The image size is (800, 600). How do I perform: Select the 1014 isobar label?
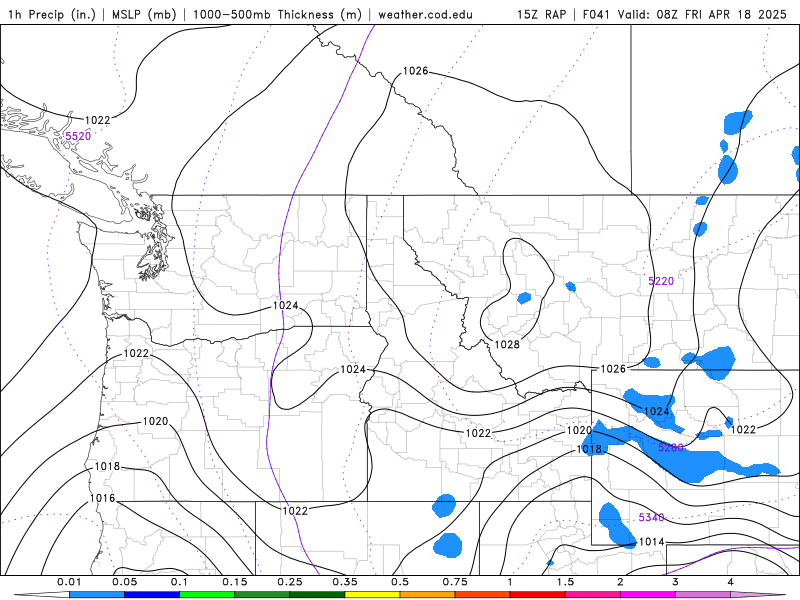(x=652, y=541)
